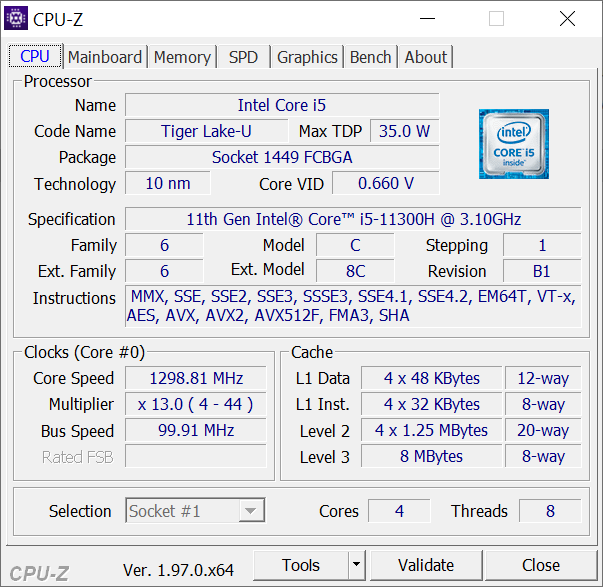Click L1 Data associativity 12-way
The image size is (603, 587).
(x=543, y=378)
